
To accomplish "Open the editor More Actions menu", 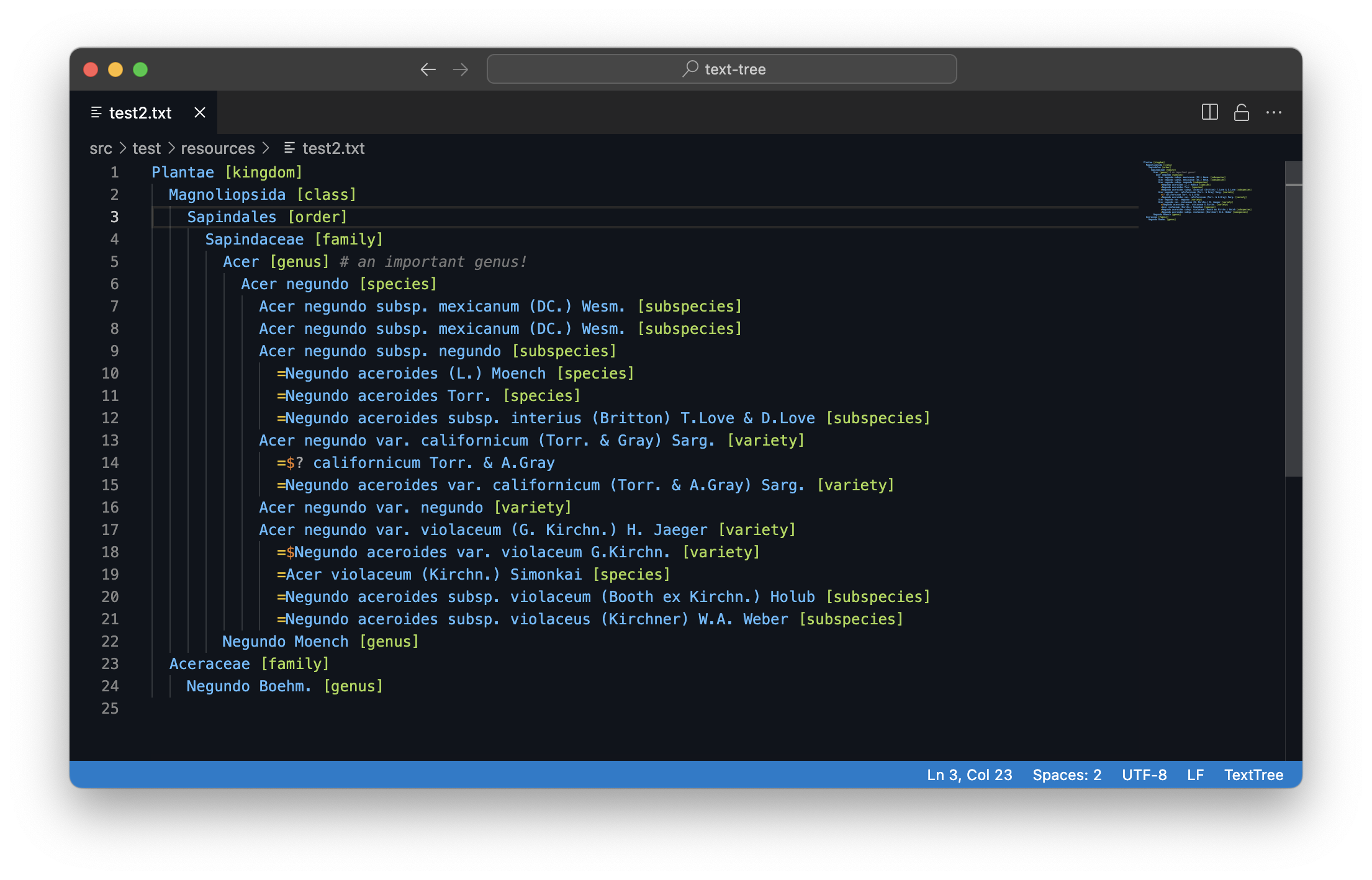I will click(x=1274, y=112).
